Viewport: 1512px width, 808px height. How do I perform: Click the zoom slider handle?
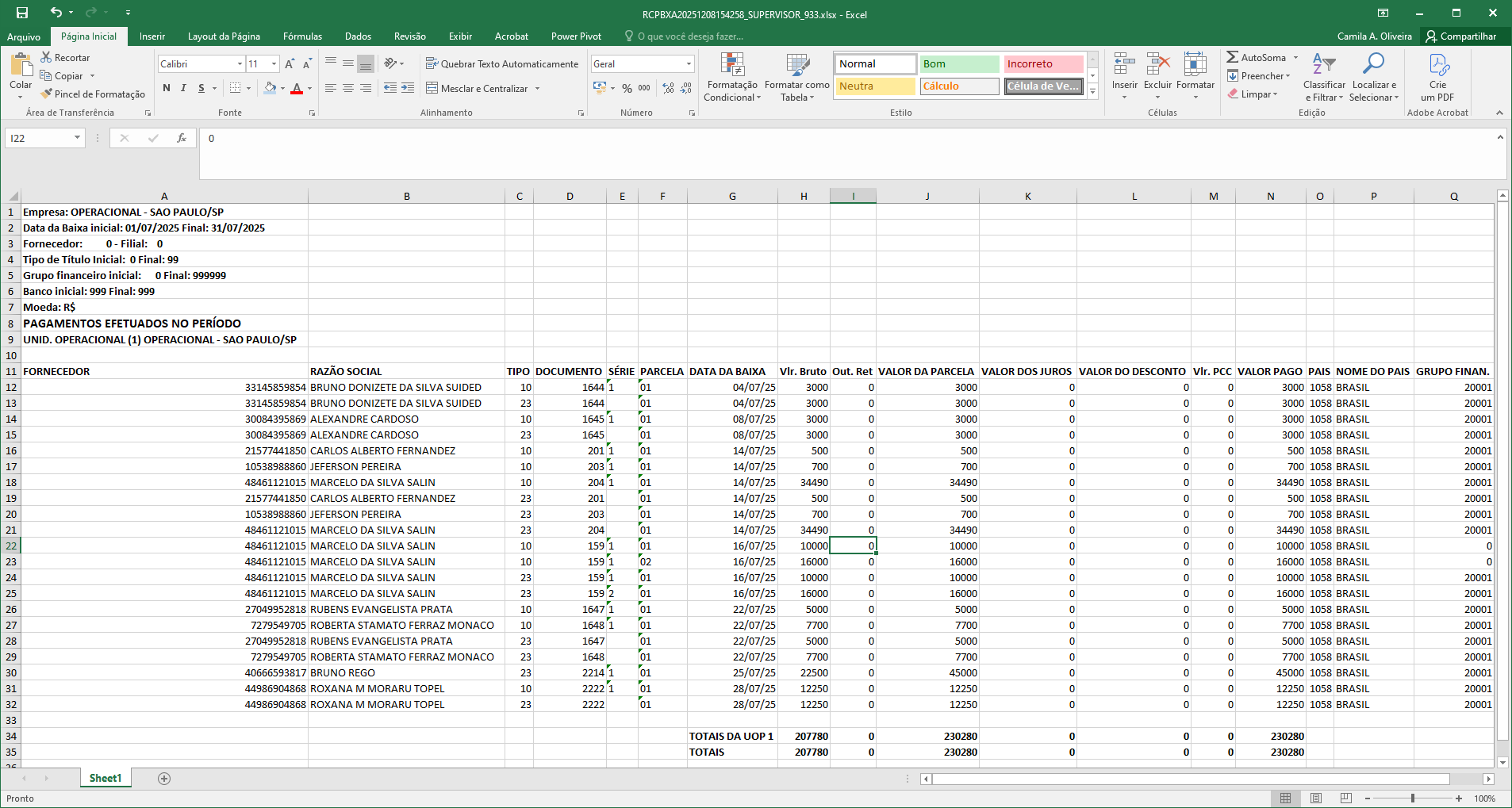tap(1413, 798)
